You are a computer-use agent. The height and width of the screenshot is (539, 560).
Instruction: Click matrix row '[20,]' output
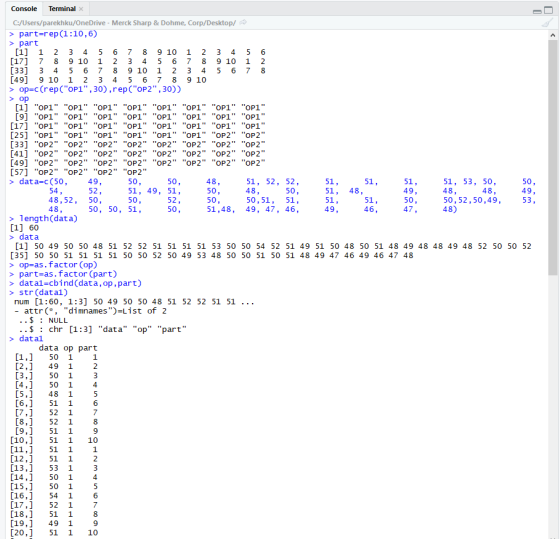pos(54,533)
